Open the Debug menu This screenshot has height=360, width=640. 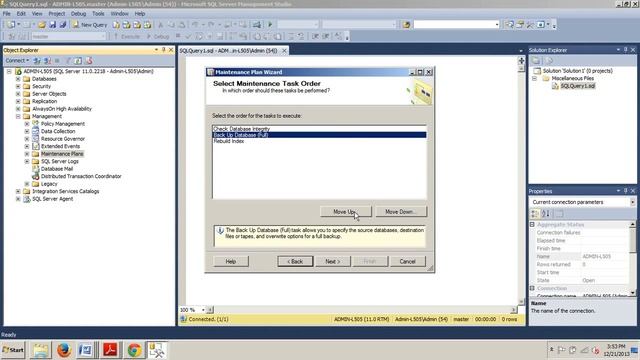click(78, 13)
